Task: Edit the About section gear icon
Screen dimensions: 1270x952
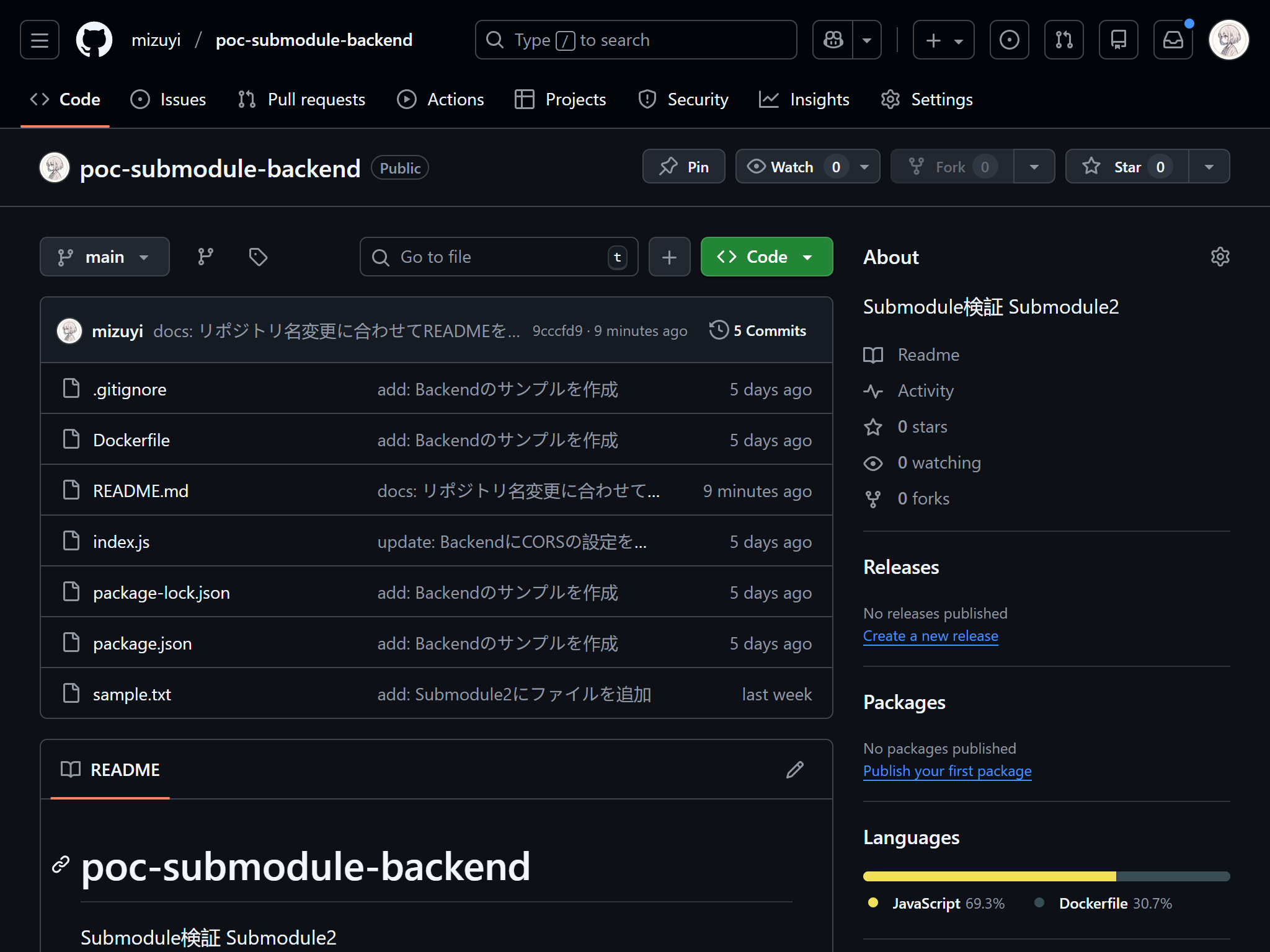Action: [x=1219, y=256]
